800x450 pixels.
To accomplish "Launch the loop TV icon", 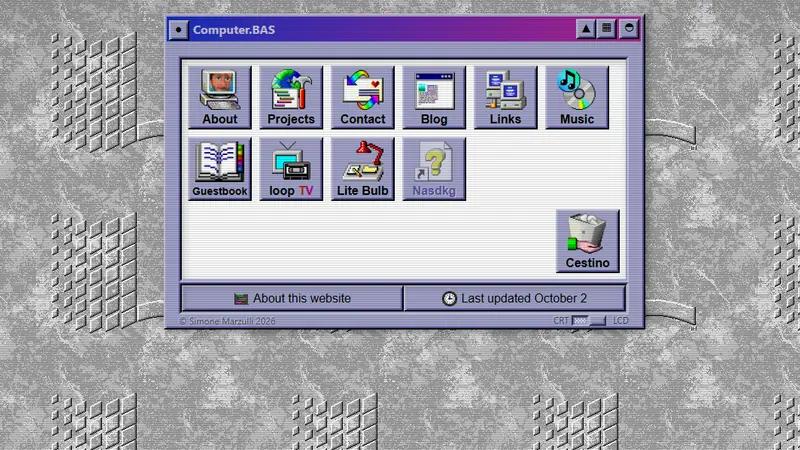I will click(291, 169).
